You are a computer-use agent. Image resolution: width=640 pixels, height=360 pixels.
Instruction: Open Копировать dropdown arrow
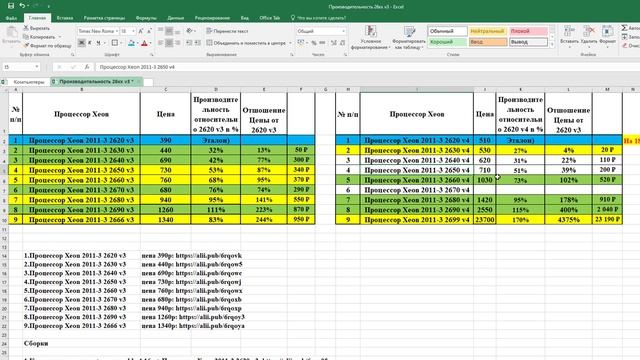[60, 37]
